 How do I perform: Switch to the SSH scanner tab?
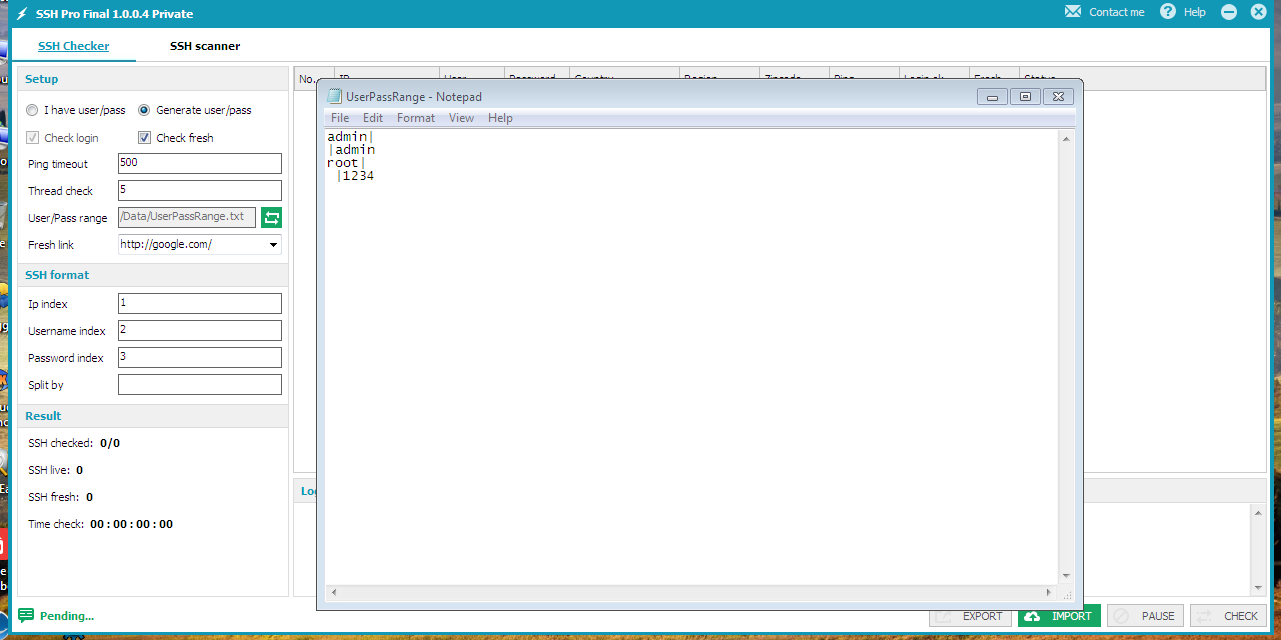point(204,45)
